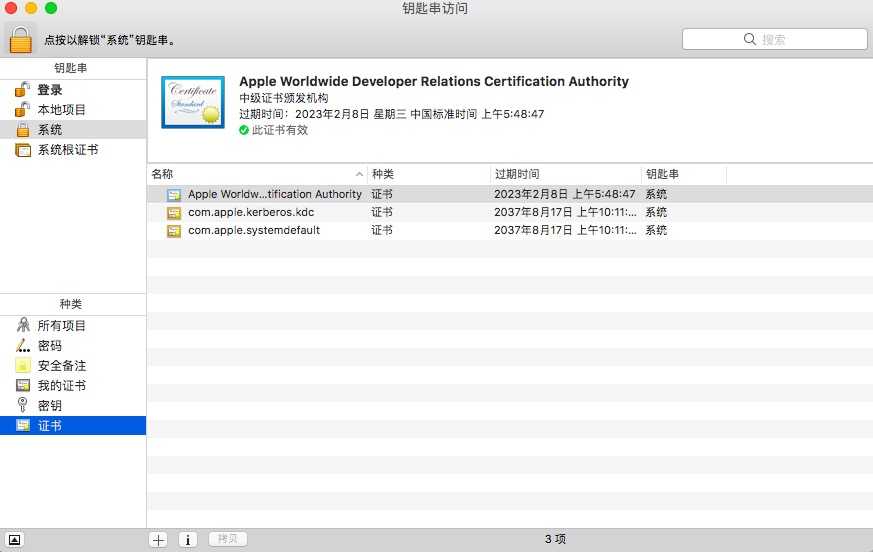Select the 系统 keychain

click(73, 130)
